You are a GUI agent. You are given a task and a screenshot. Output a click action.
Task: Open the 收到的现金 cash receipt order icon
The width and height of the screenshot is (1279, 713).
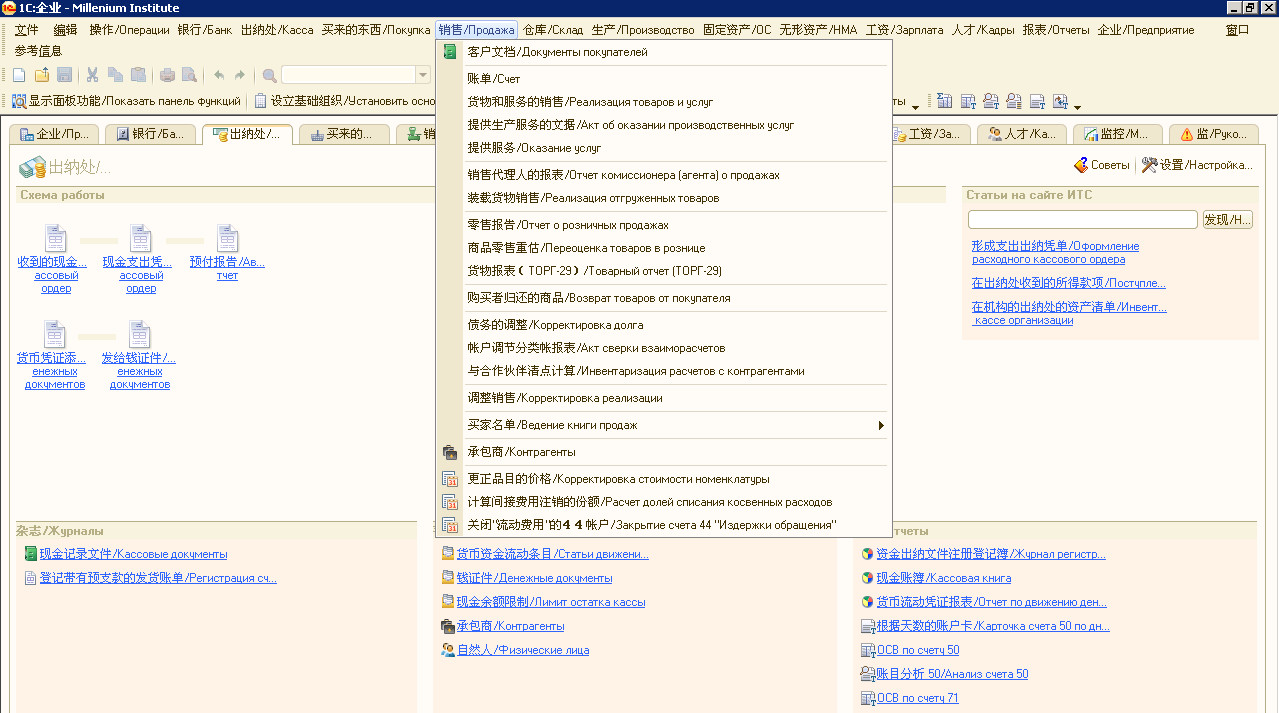pyautogui.click(x=56, y=238)
